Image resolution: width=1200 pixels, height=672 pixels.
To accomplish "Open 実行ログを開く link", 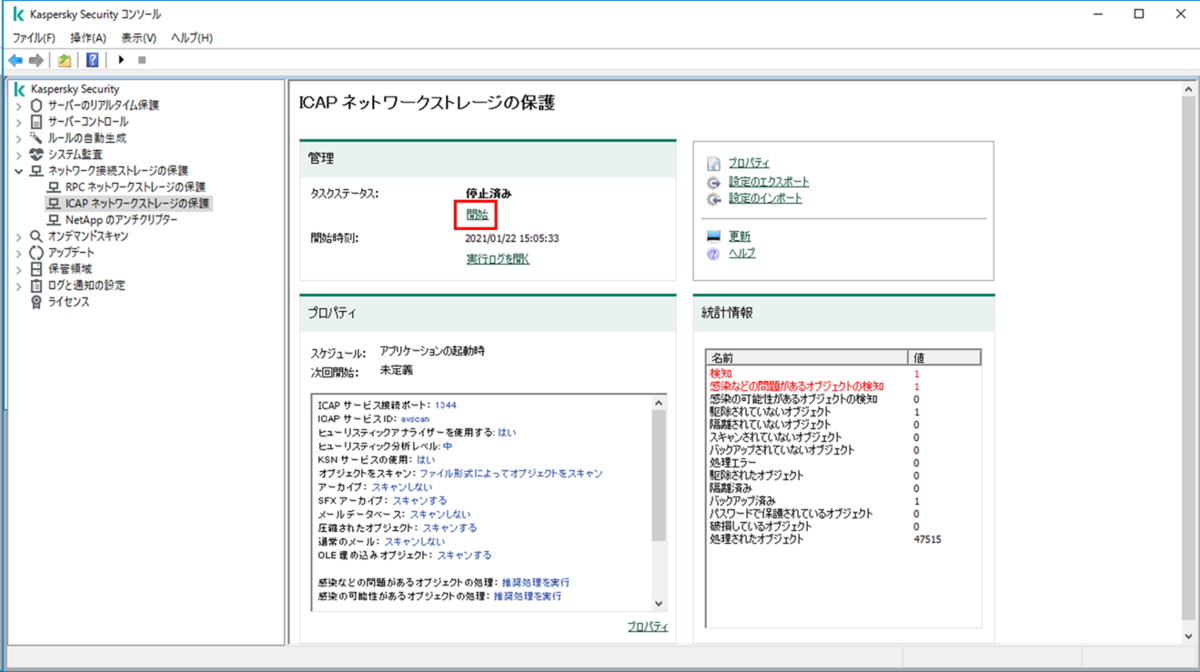I will tap(498, 259).
